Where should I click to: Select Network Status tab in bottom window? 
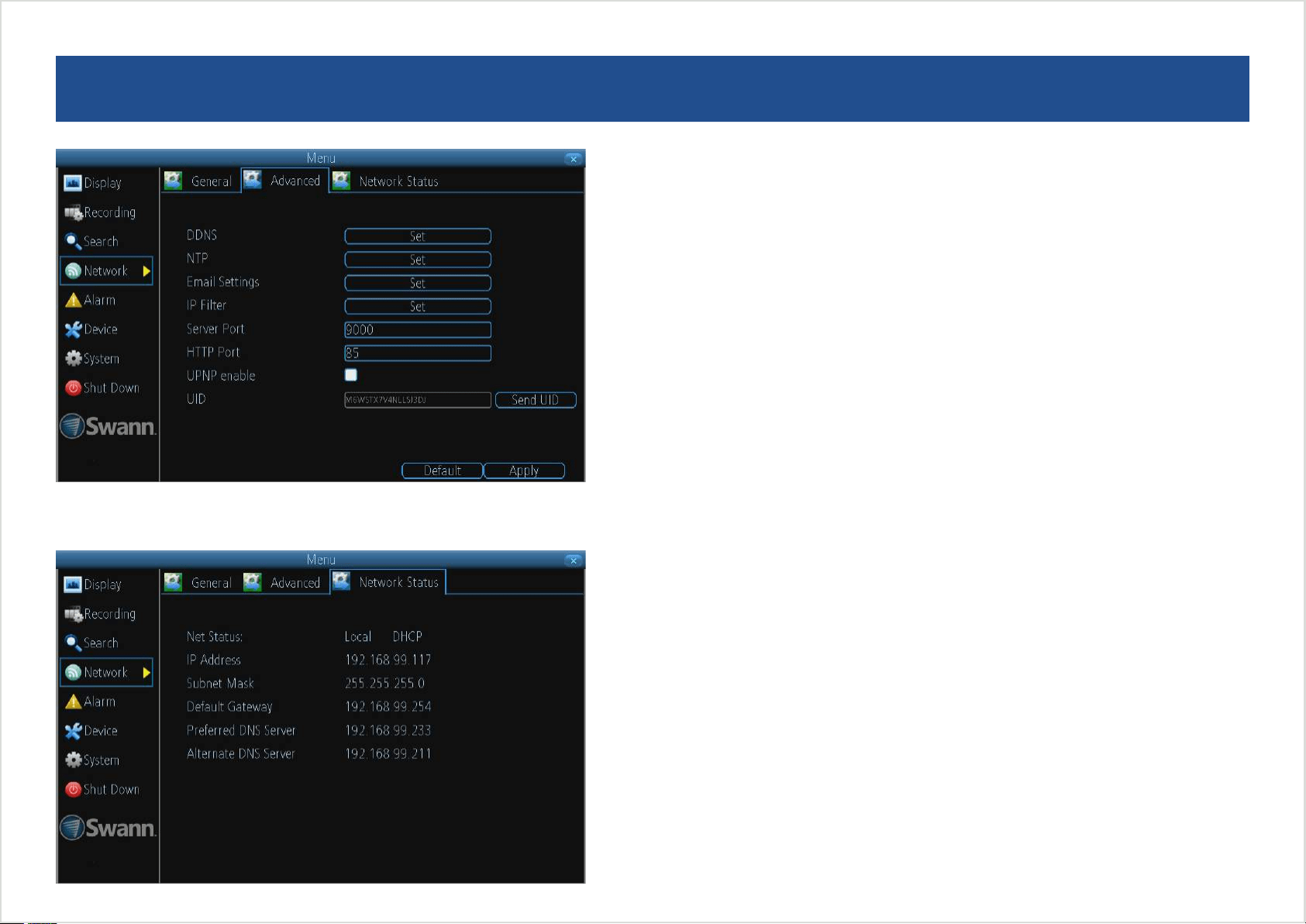[388, 582]
